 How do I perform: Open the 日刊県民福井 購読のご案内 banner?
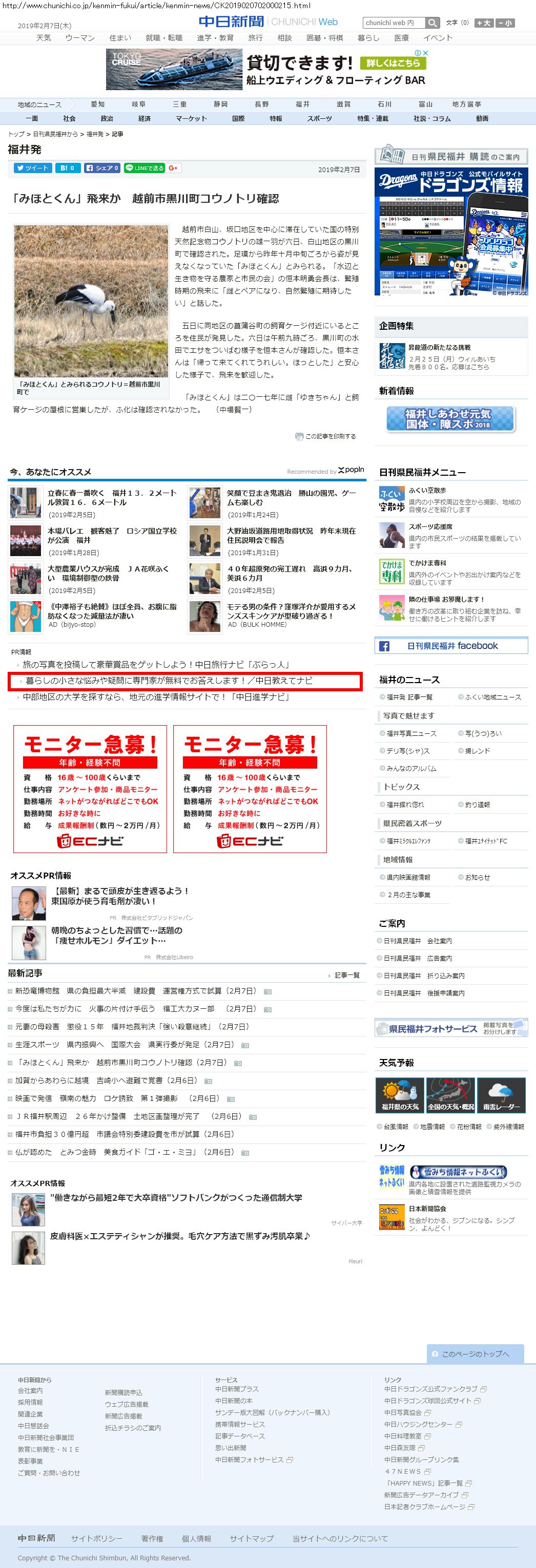click(451, 156)
